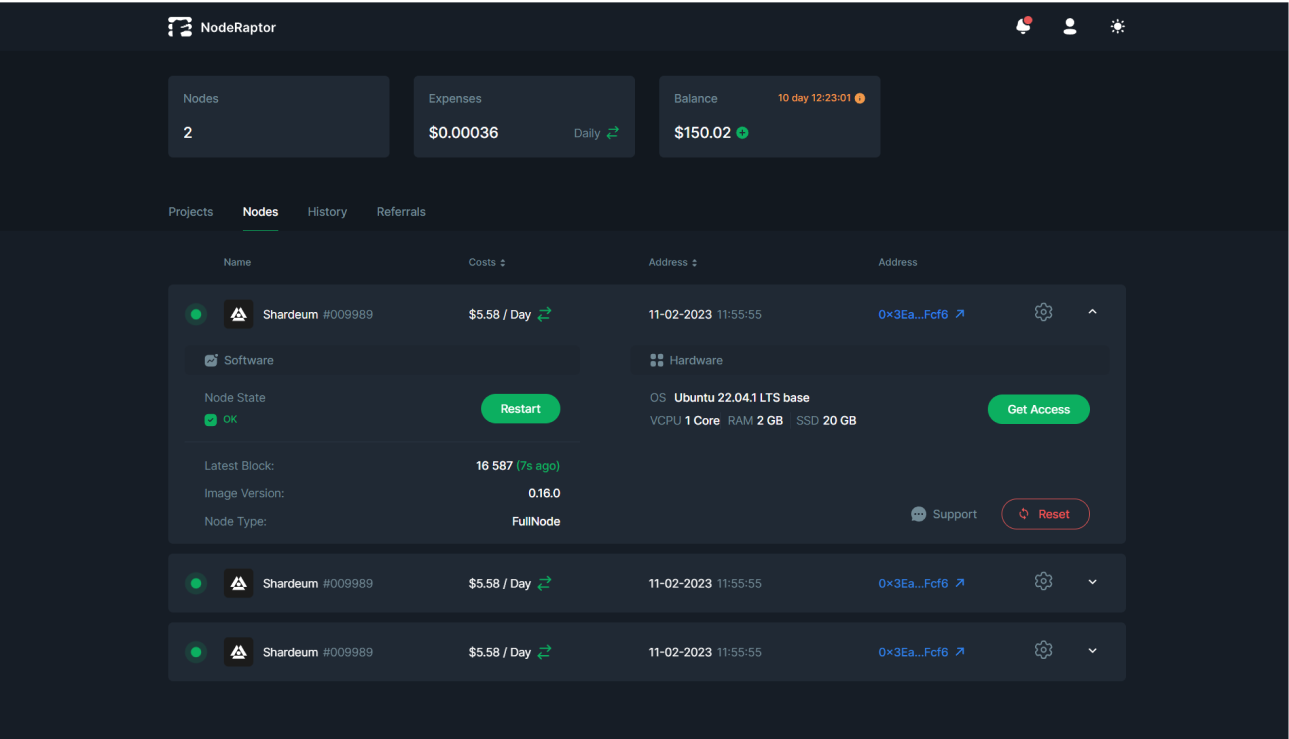The image size is (1289, 739).
Task: Click the FullNode node type value
Action: [536, 521]
